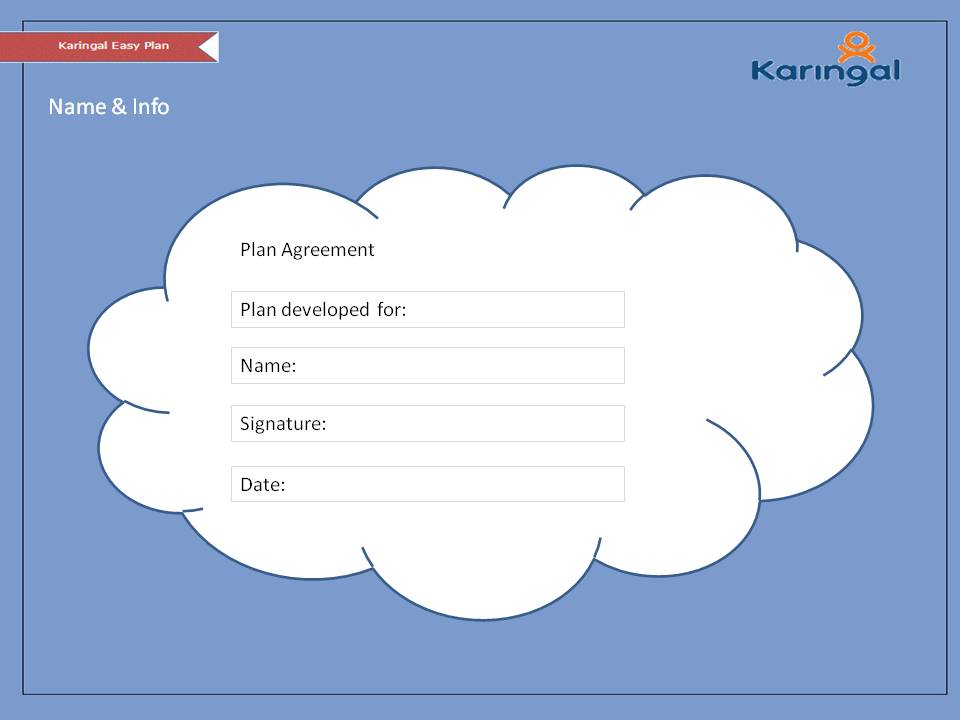The height and width of the screenshot is (720, 960).
Task: Click the 'Plan developed for:' label text
Action: (x=323, y=310)
